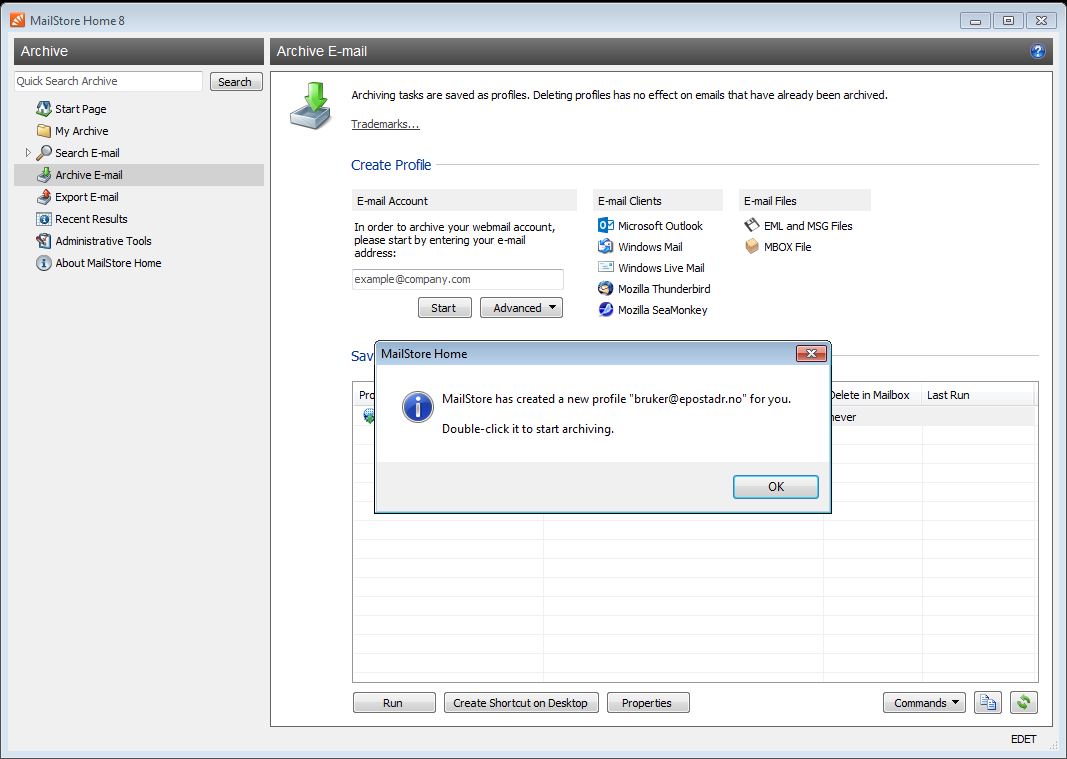Screen dimensions: 1067x759
Task: Click the Delete in Mailbox column header
Action: coord(872,395)
